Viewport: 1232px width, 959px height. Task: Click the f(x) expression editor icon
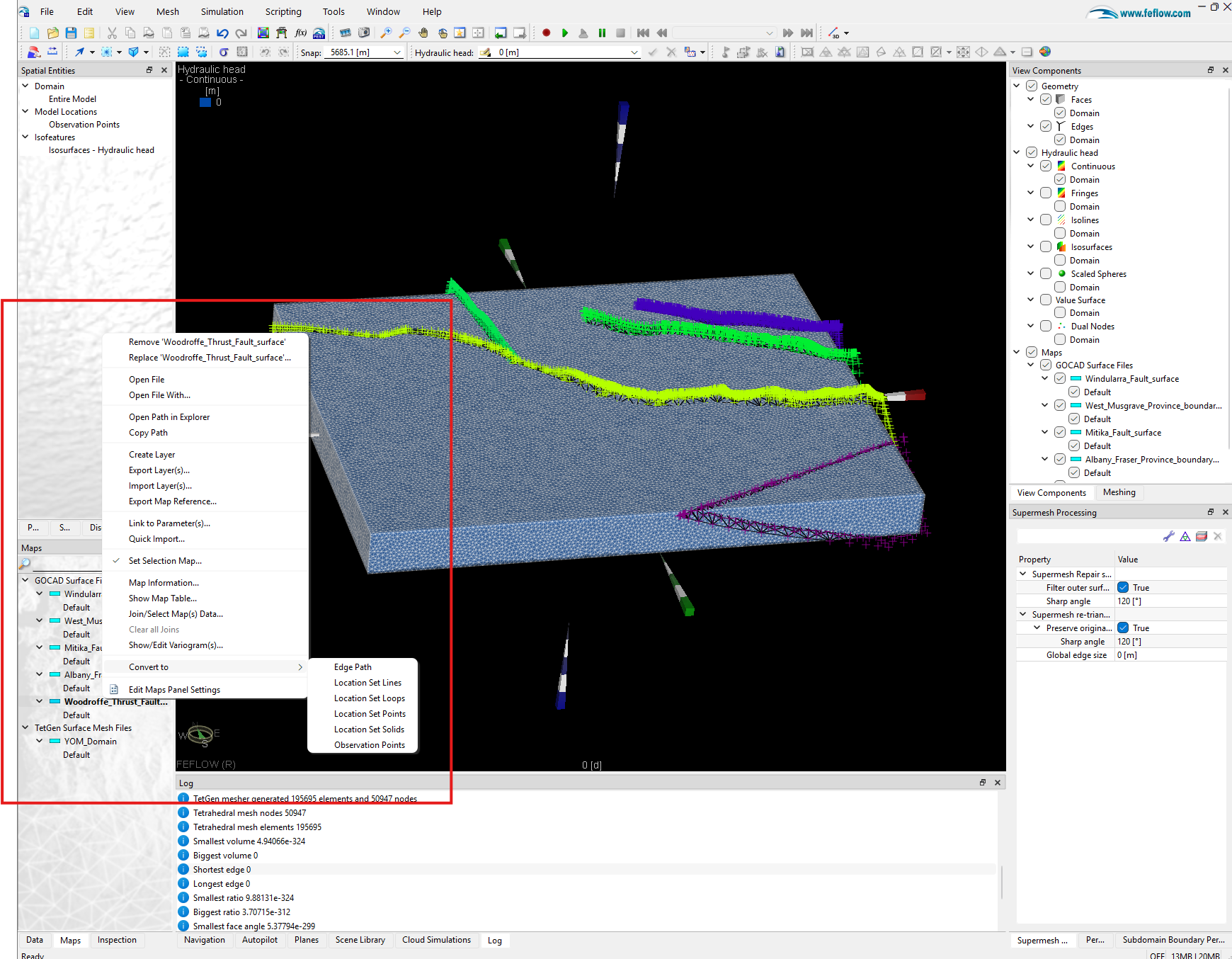tap(300, 33)
